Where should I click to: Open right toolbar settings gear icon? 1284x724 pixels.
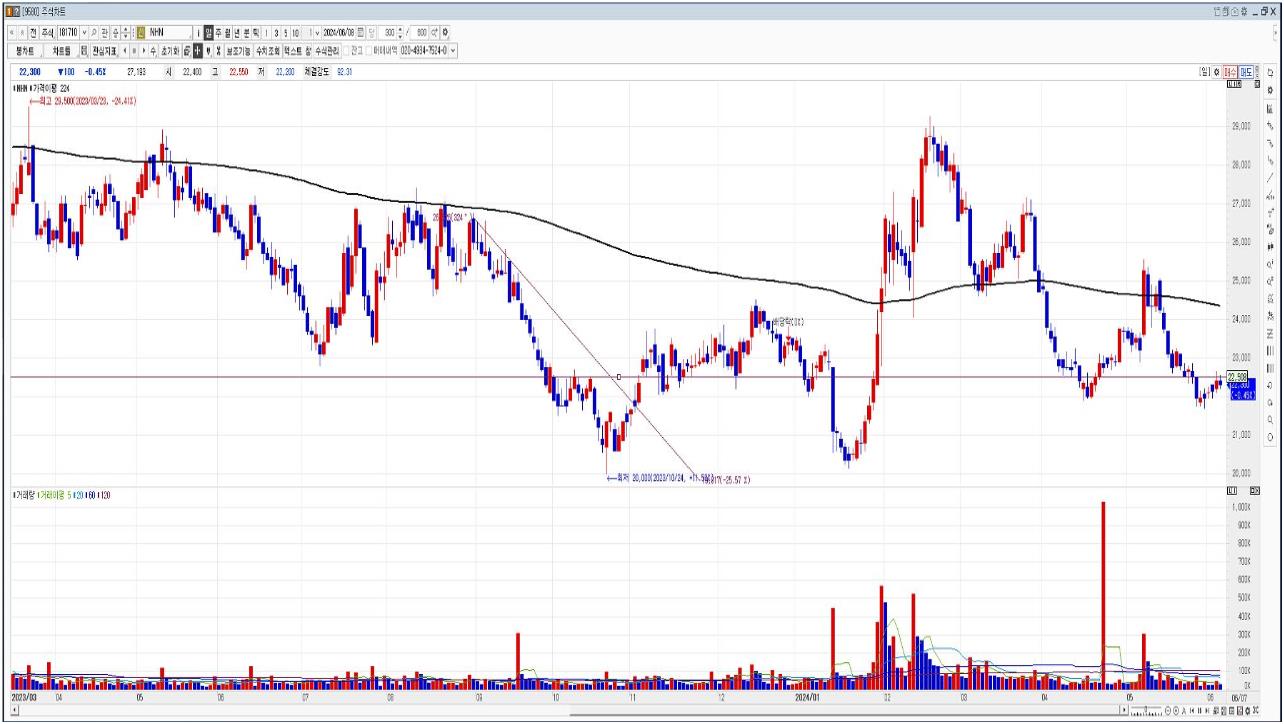click(x=1270, y=90)
